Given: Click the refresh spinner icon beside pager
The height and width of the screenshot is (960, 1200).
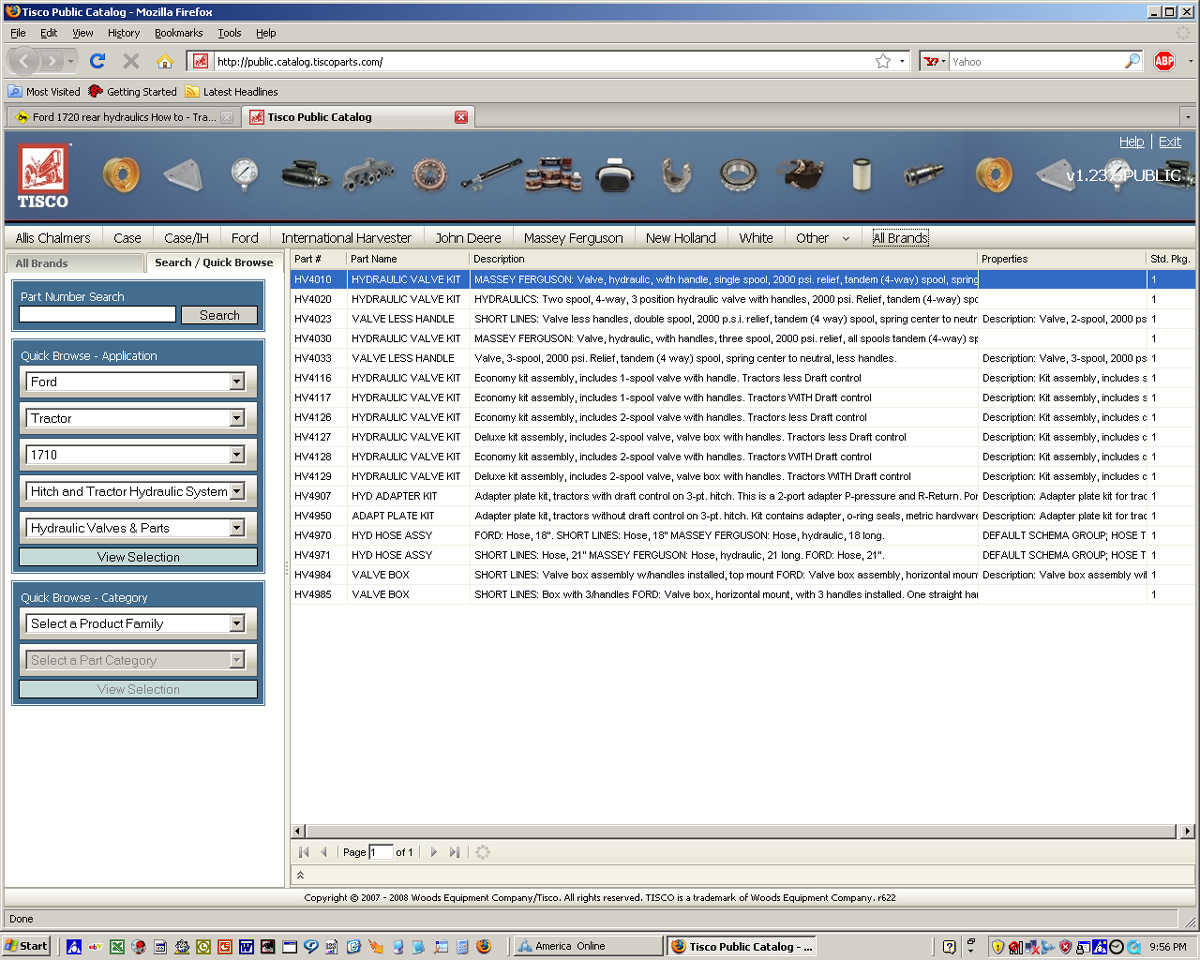Looking at the screenshot, I should (x=482, y=852).
